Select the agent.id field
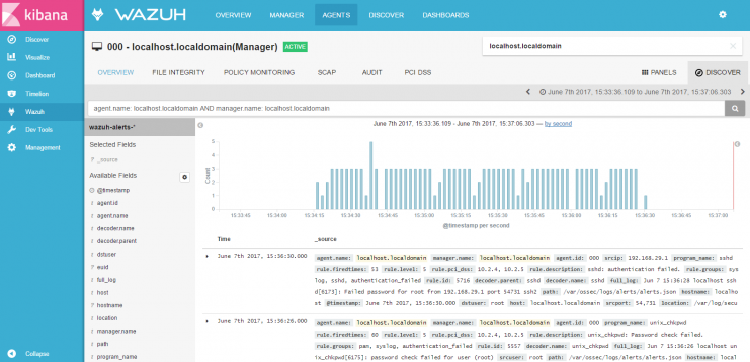Image resolution: width=750 pixels, height=362 pixels. click(107, 203)
